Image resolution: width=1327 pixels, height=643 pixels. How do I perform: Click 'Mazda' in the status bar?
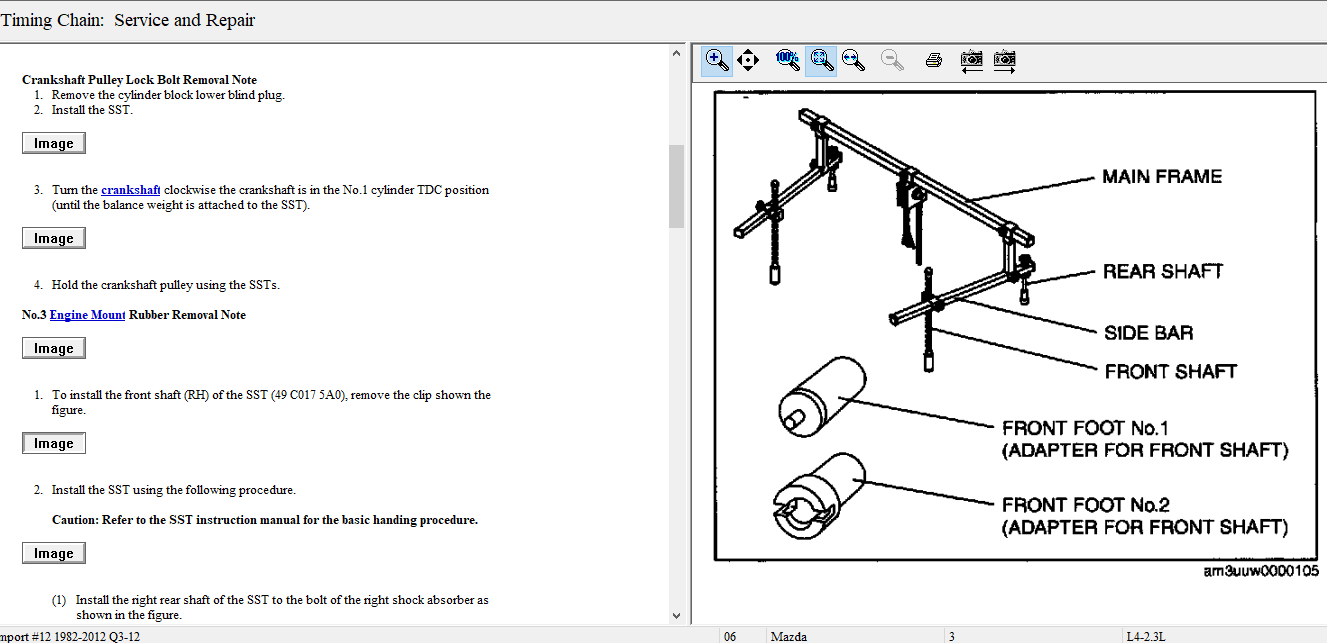click(x=790, y=636)
